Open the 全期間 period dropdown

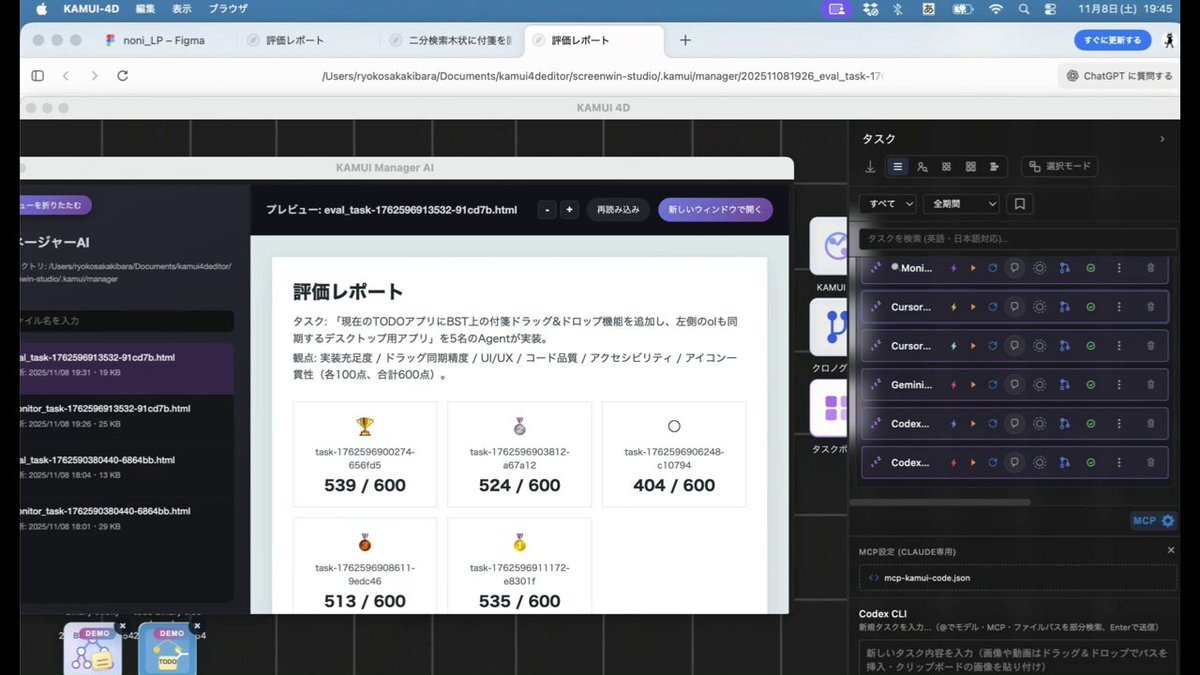point(960,204)
